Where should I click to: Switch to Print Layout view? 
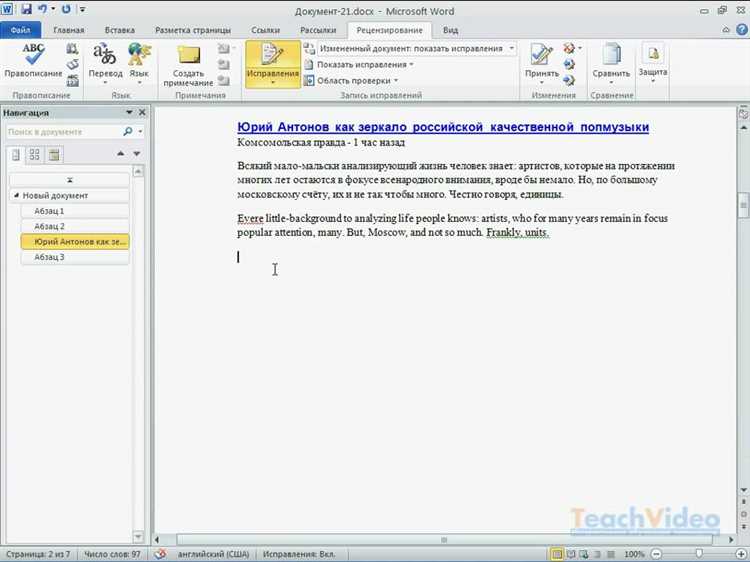(x=557, y=554)
